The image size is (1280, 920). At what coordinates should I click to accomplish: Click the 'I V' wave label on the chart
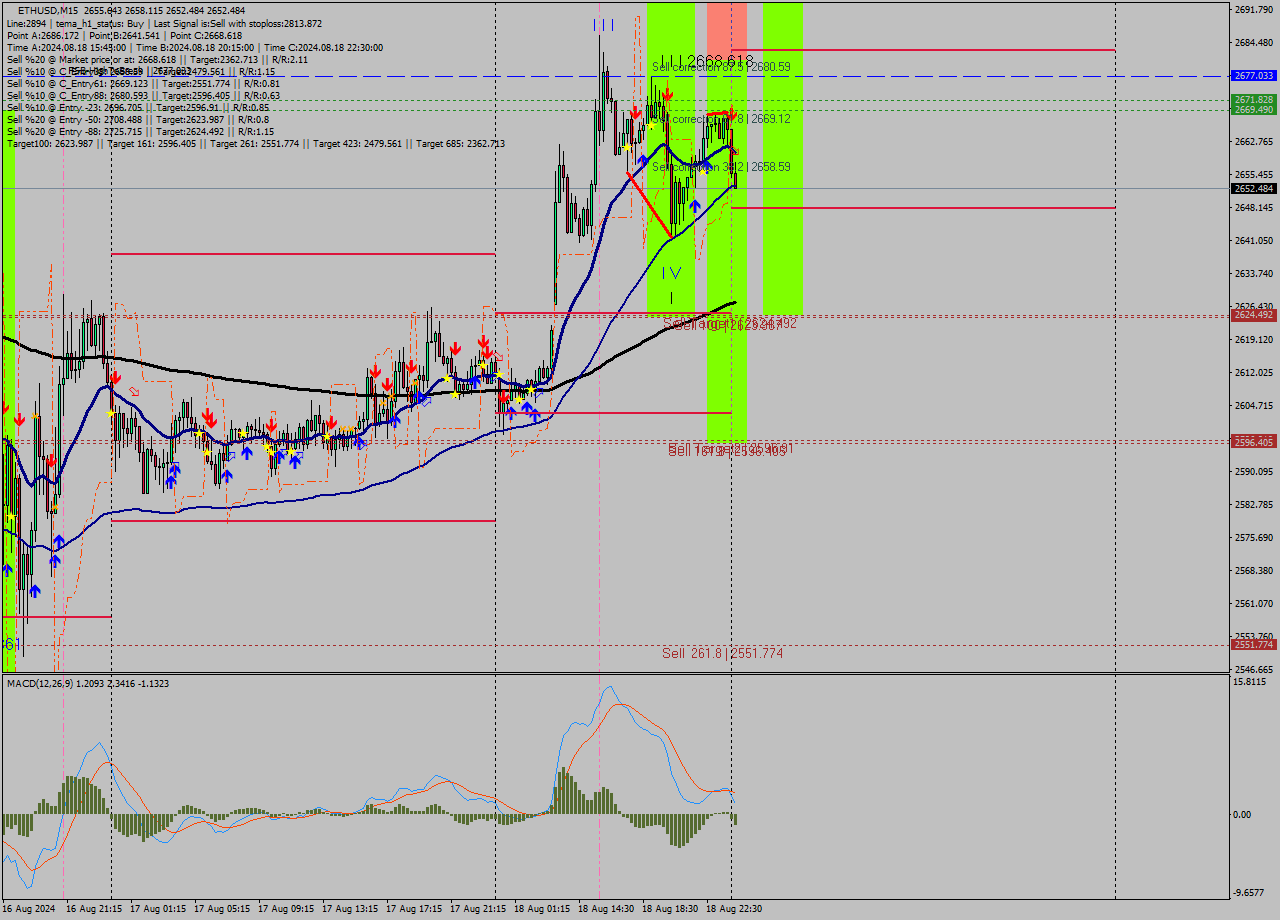pos(671,272)
